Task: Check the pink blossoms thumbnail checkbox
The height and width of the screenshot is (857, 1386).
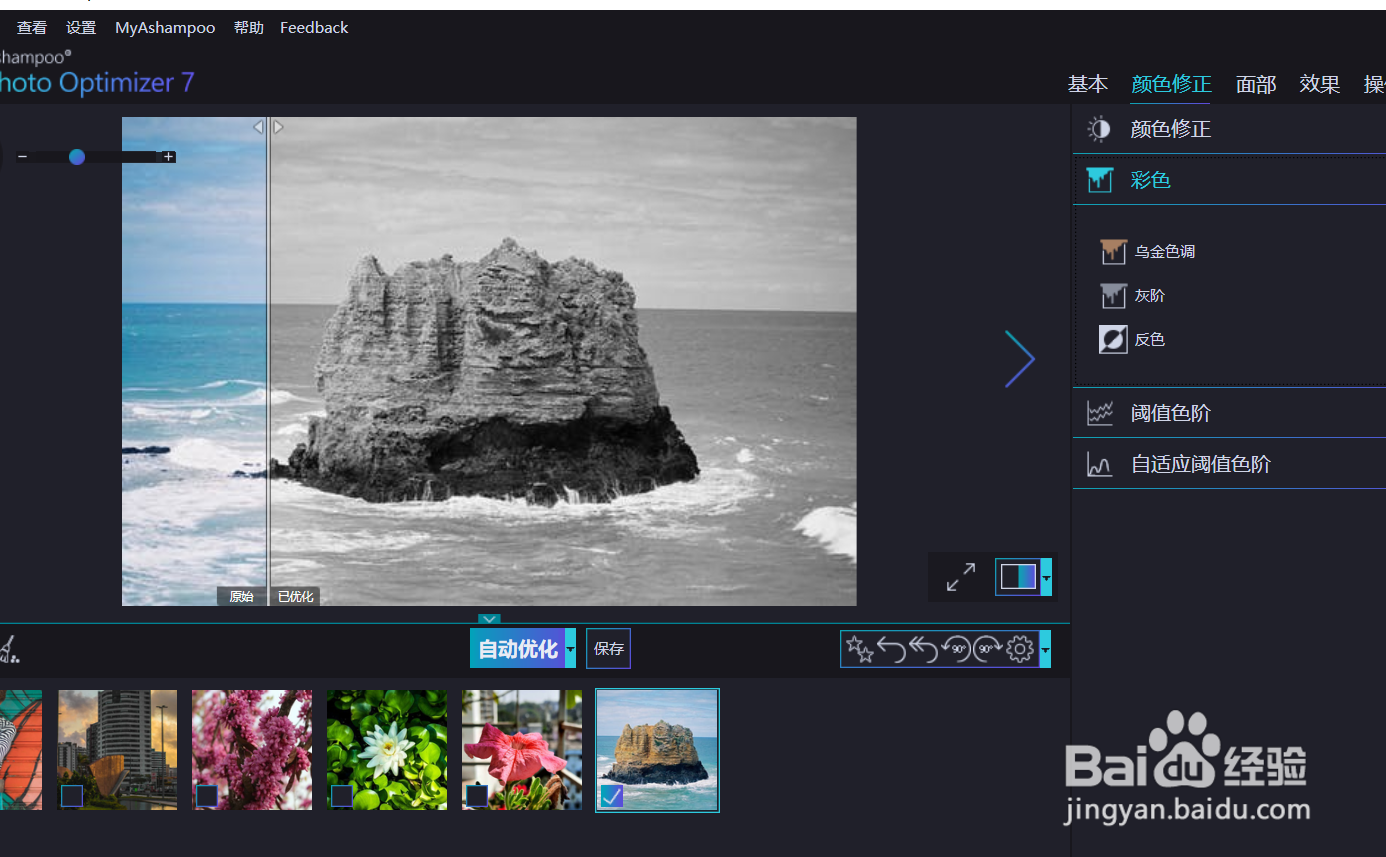Action: (x=206, y=796)
